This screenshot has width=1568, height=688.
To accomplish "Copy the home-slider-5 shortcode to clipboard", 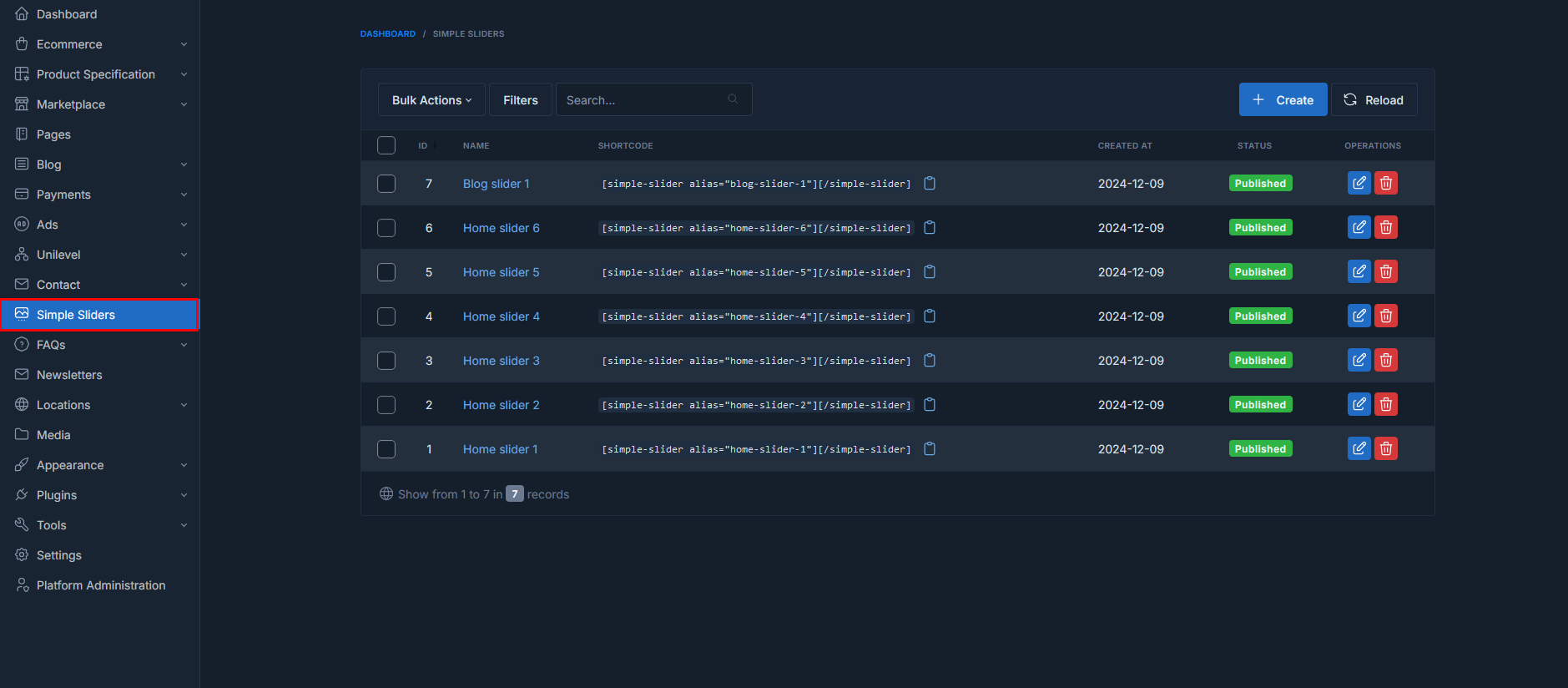I will (x=930, y=271).
